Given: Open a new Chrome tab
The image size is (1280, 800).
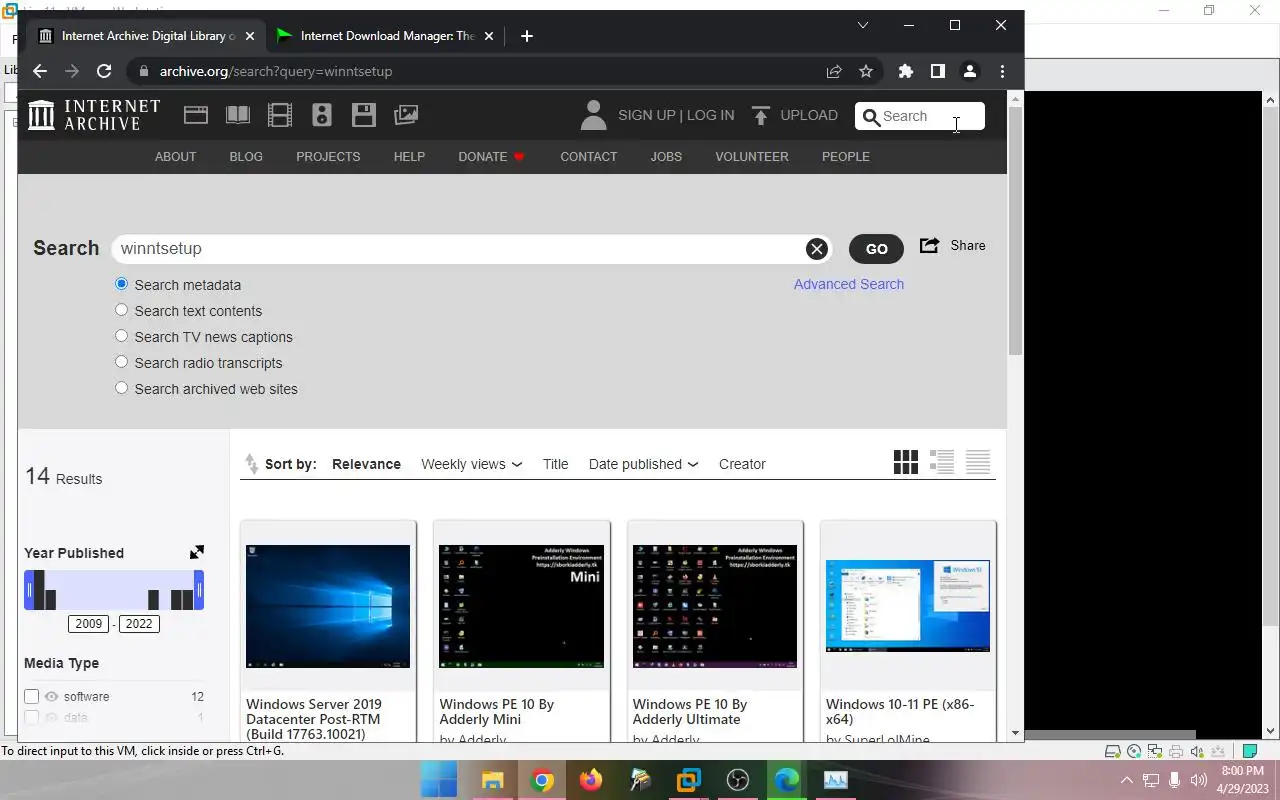Looking at the screenshot, I should (x=527, y=36).
